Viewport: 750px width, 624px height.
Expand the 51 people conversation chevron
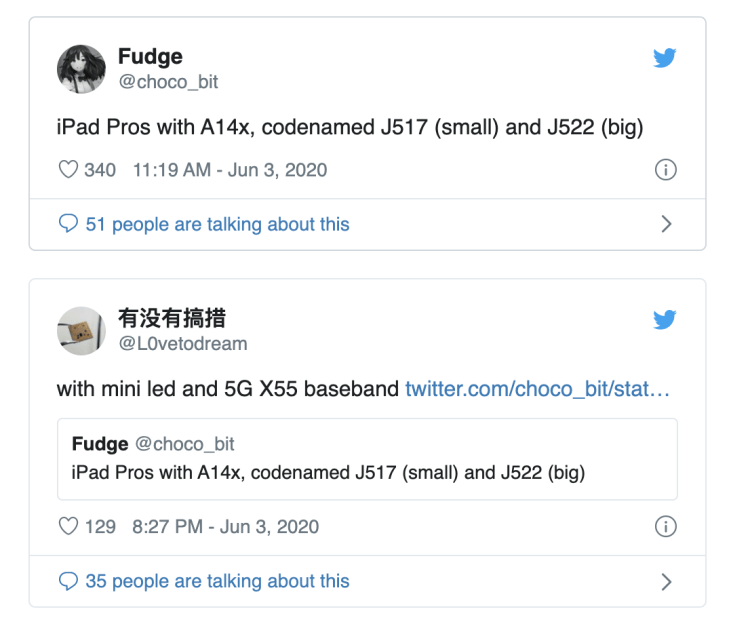click(667, 224)
